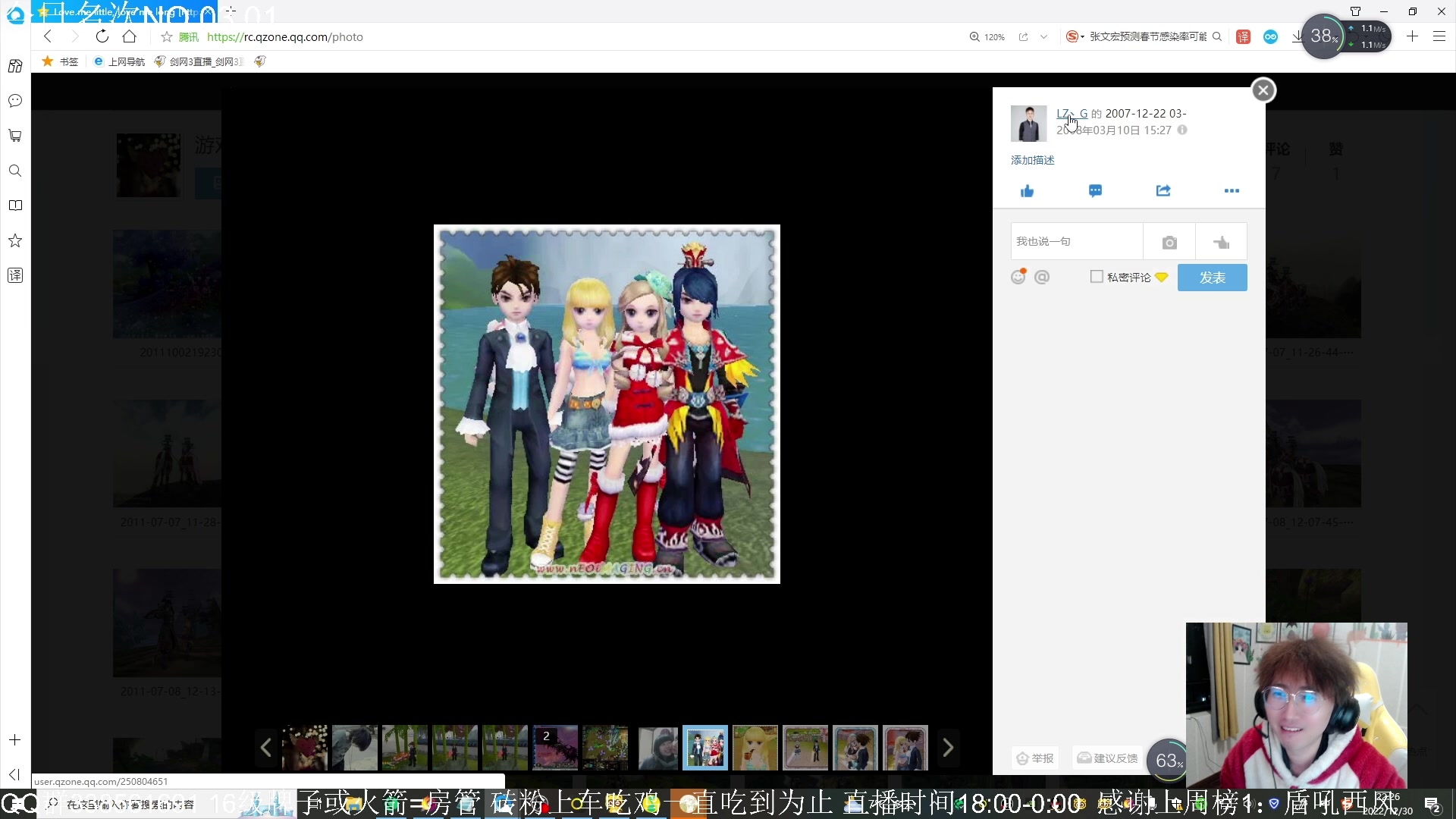This screenshot has width=1456, height=819.
Task: Open the 上网导航 bookmark
Action: 119,61
